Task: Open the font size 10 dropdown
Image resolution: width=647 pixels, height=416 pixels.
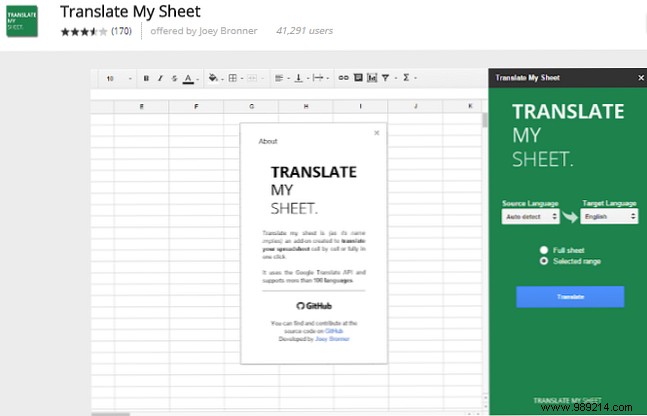Action: [x=119, y=78]
